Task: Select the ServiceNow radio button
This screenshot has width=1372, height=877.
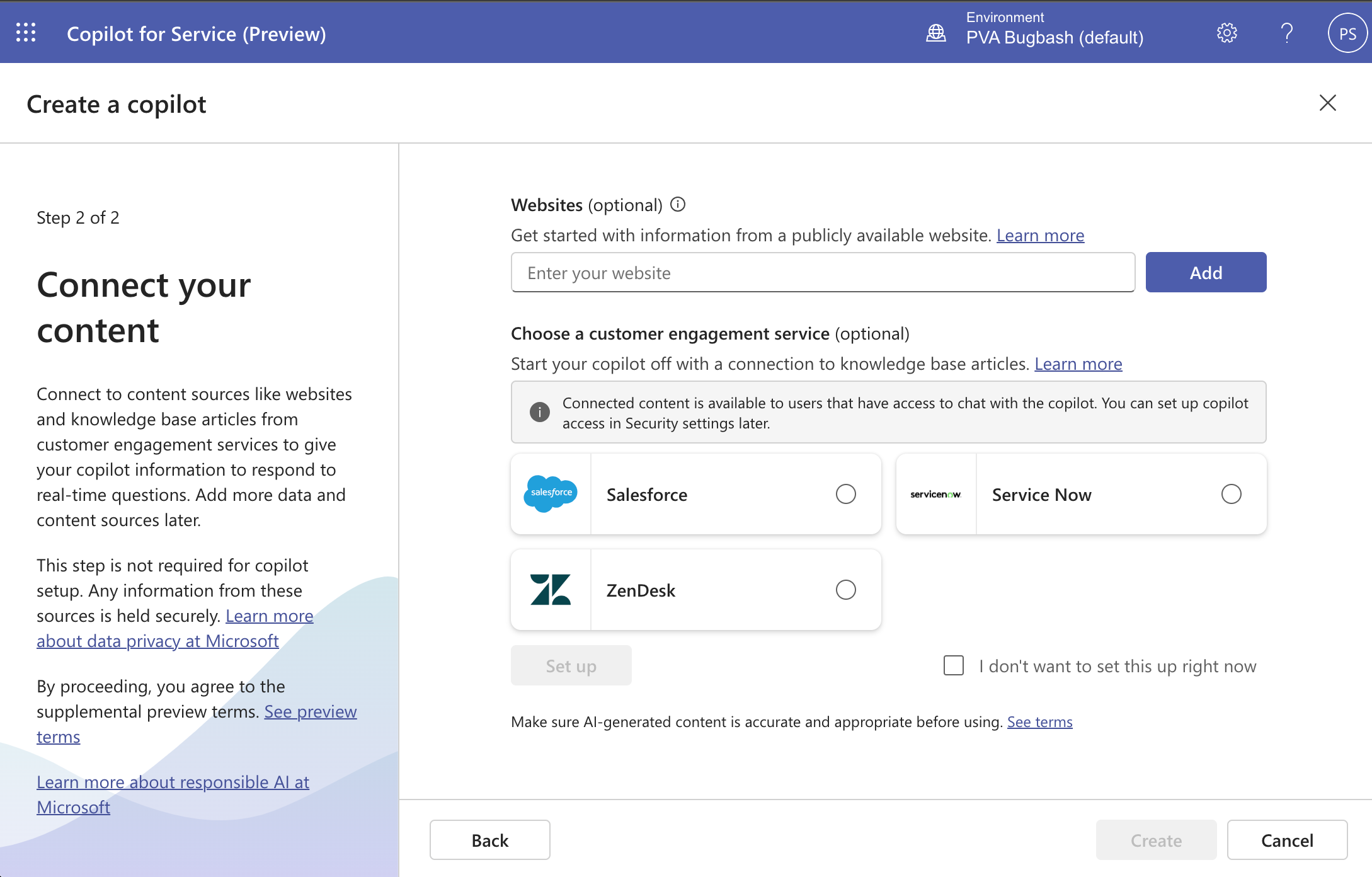Action: click(1231, 494)
